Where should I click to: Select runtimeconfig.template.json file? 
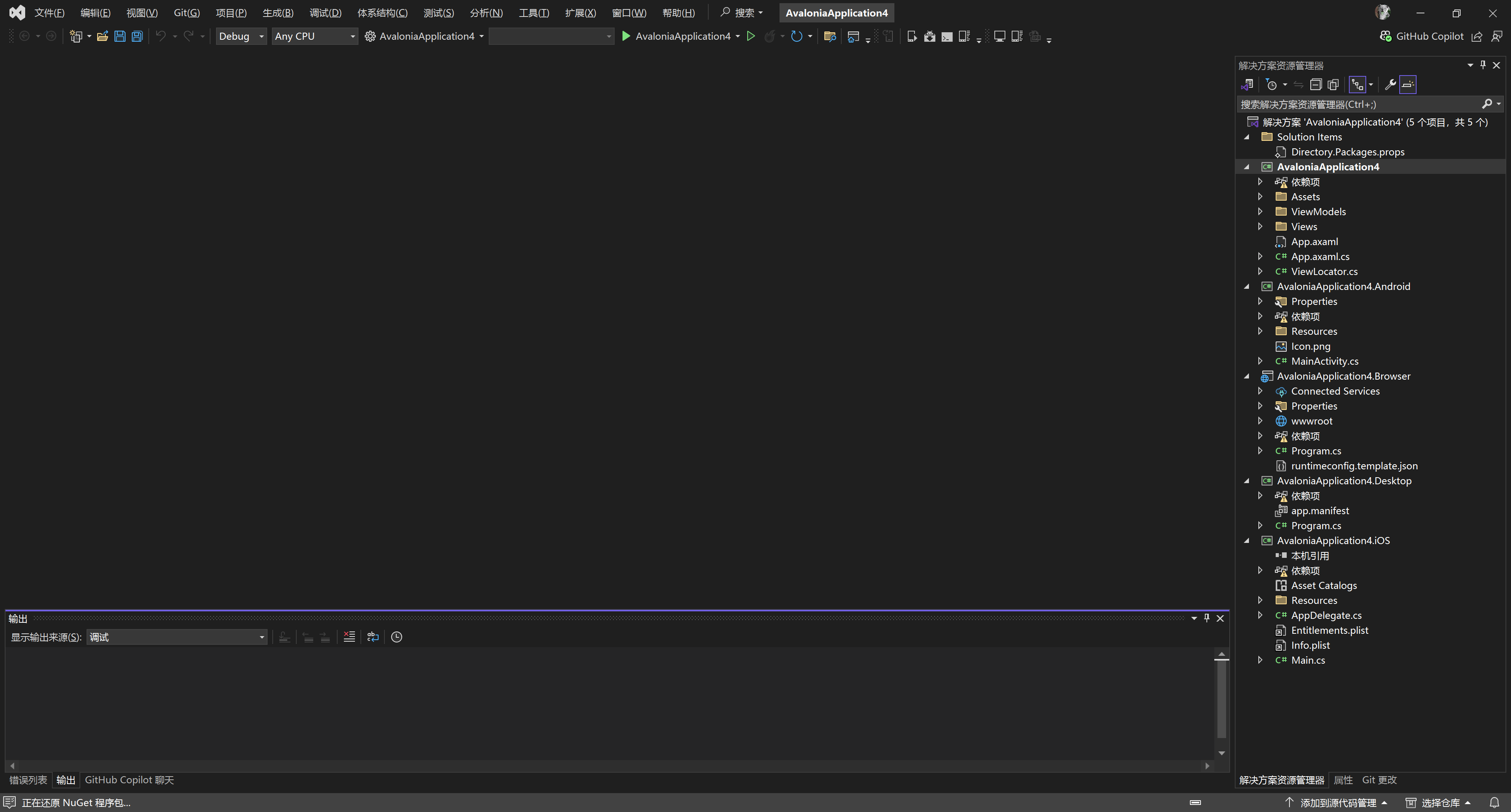[x=1354, y=466]
